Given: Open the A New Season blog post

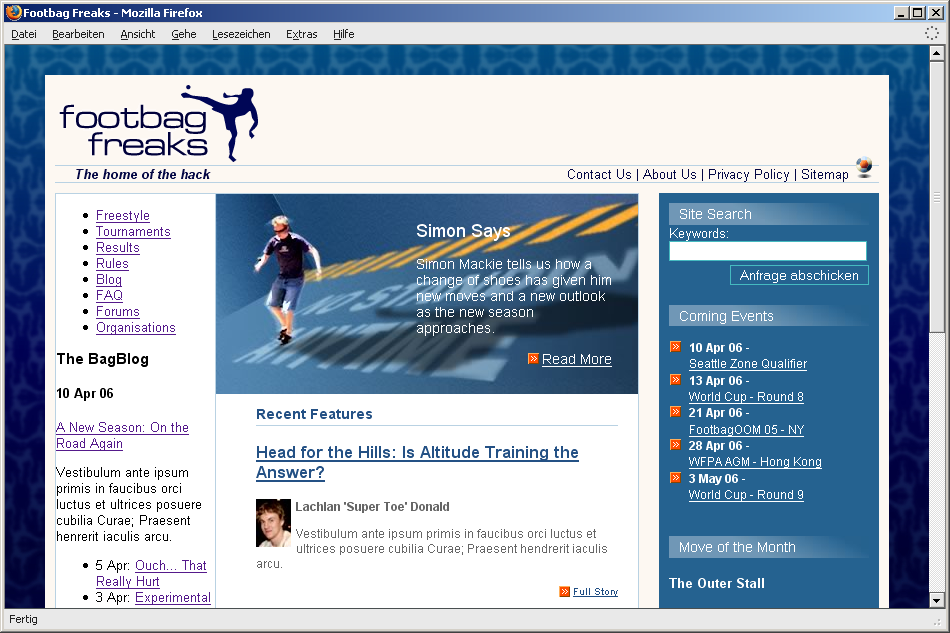Looking at the screenshot, I should pyautogui.click(x=122, y=436).
